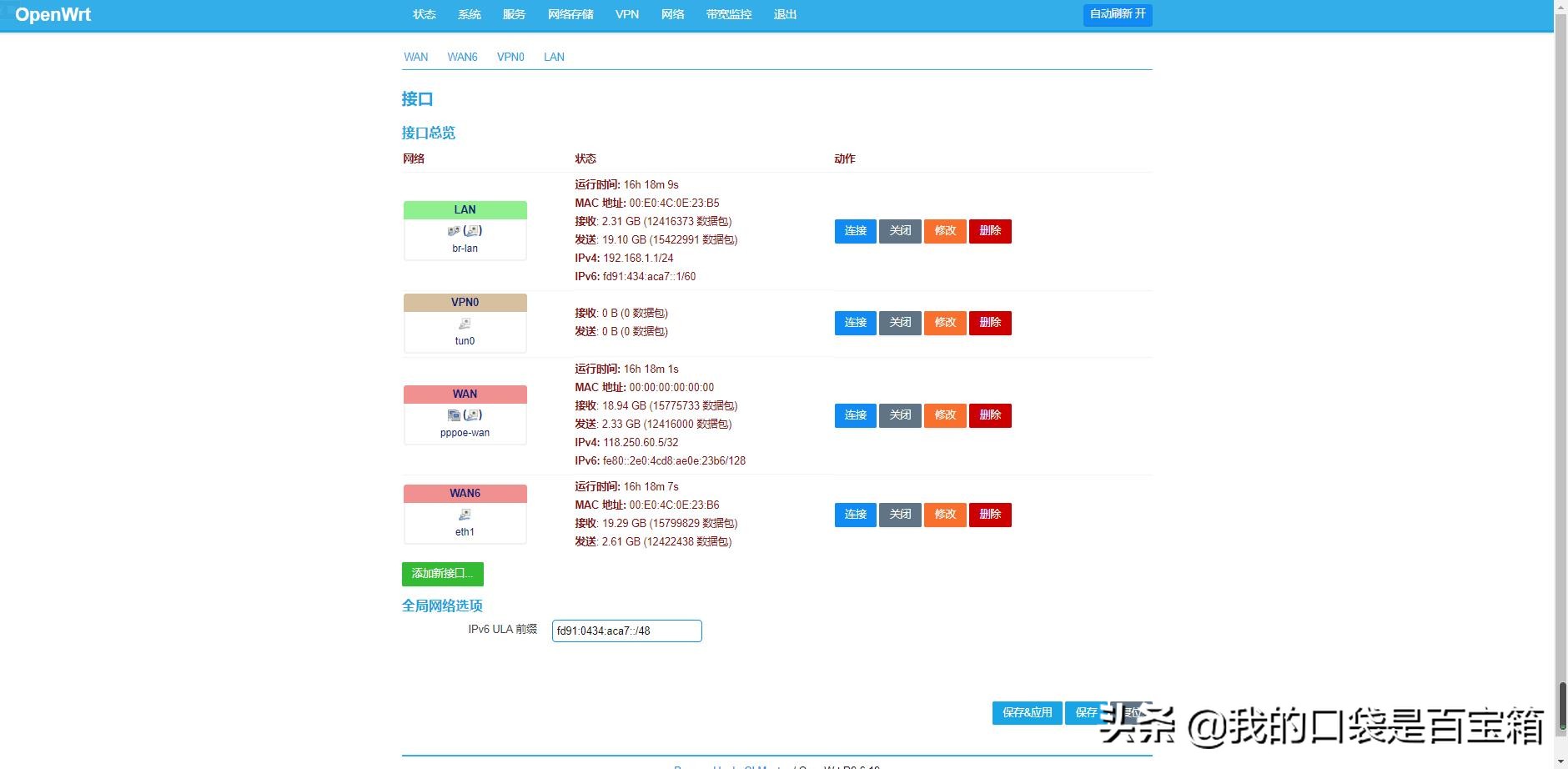Click the wireless icon beside br-lan
1568x769 pixels.
475,230
